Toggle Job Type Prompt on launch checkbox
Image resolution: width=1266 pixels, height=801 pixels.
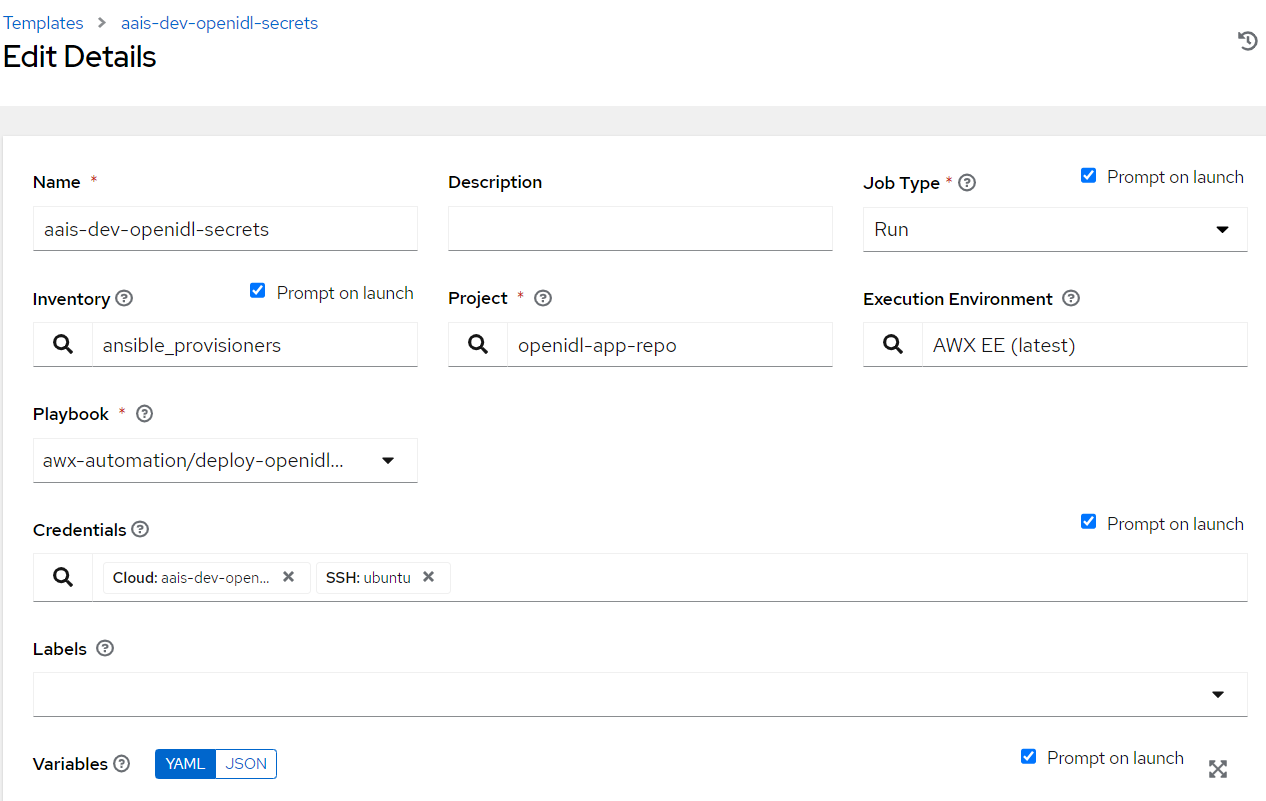1088,176
